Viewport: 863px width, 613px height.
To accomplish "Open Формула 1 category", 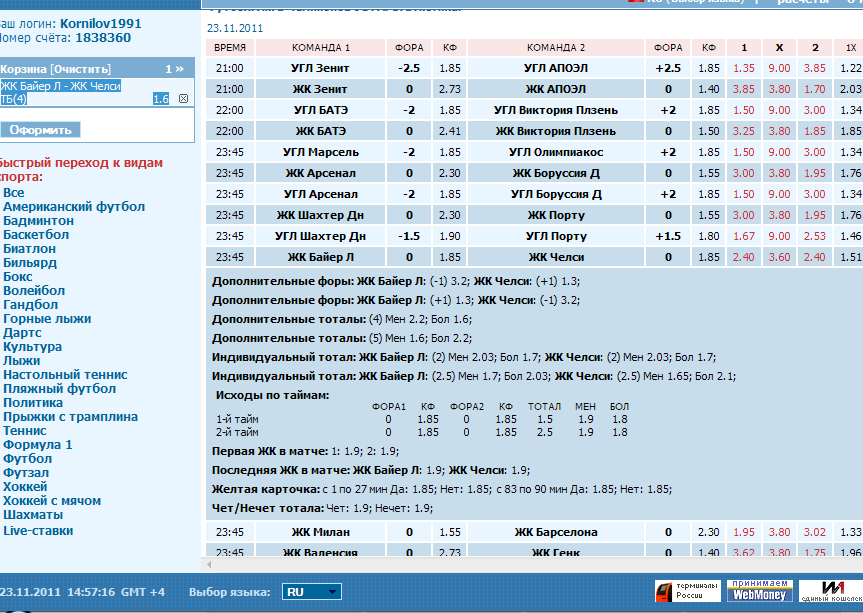I will (x=38, y=445).
